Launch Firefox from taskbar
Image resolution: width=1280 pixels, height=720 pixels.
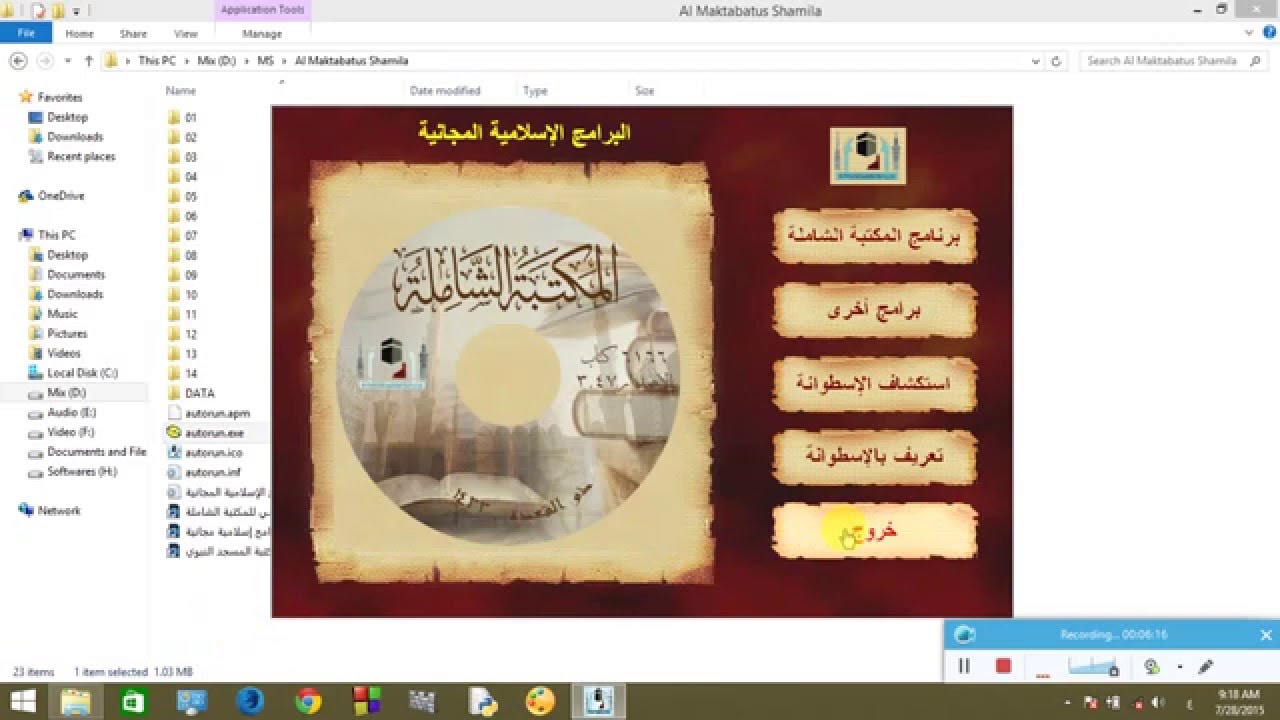point(249,701)
